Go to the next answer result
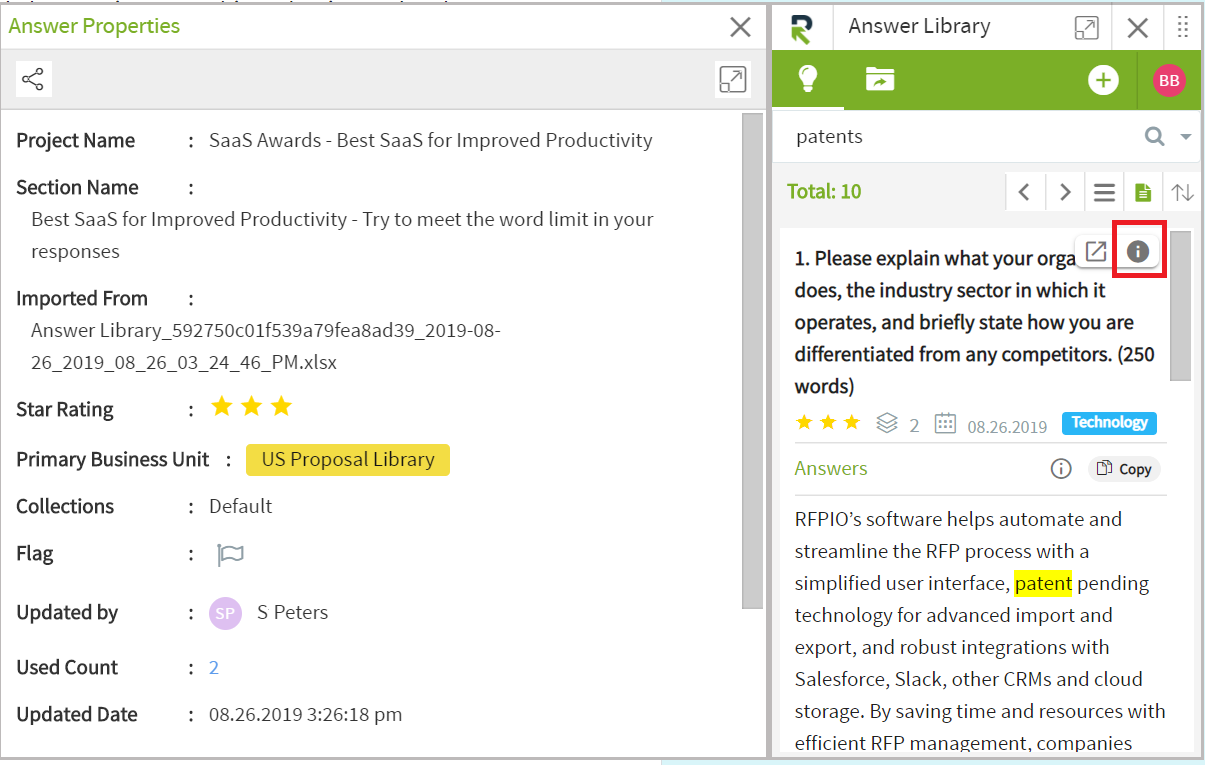 [x=1065, y=192]
